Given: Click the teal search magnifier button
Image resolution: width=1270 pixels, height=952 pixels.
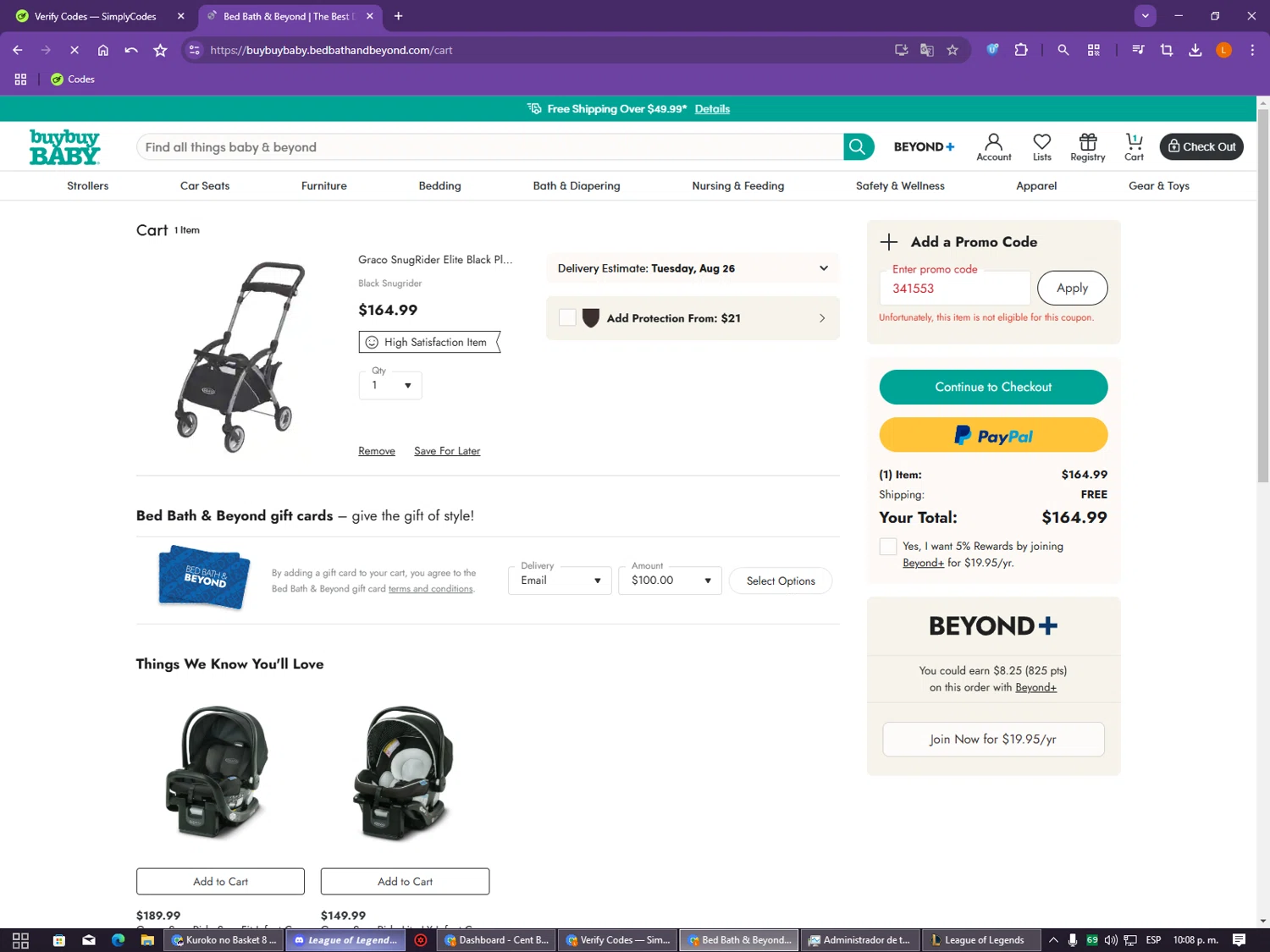Looking at the screenshot, I should [x=858, y=146].
